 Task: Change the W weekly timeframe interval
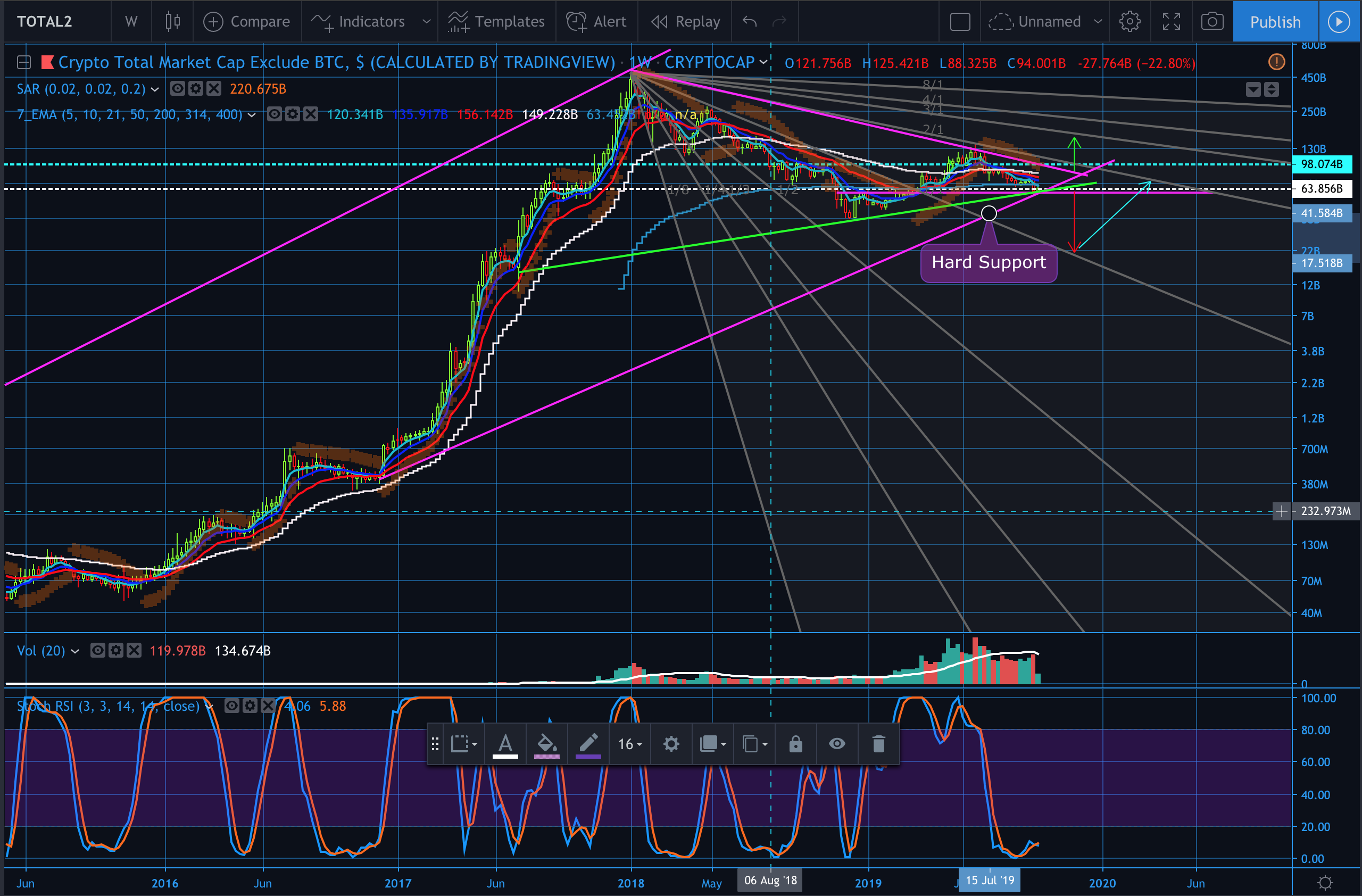(x=131, y=22)
